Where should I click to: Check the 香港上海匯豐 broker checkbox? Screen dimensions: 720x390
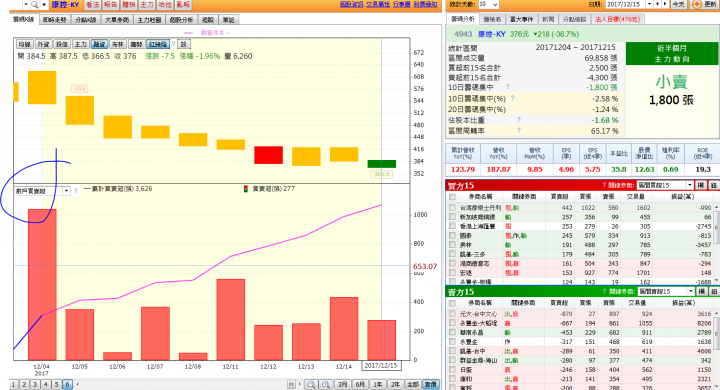coord(452,226)
